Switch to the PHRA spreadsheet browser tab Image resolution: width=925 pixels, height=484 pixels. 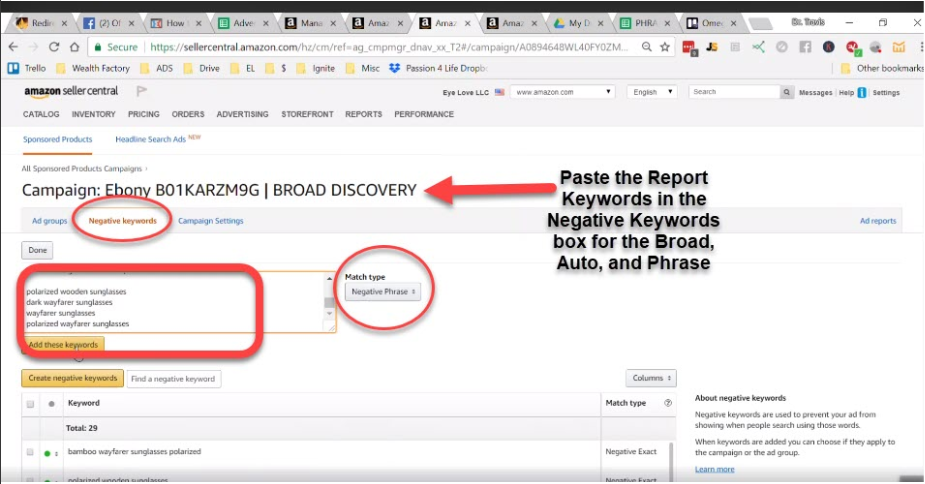tap(645, 23)
